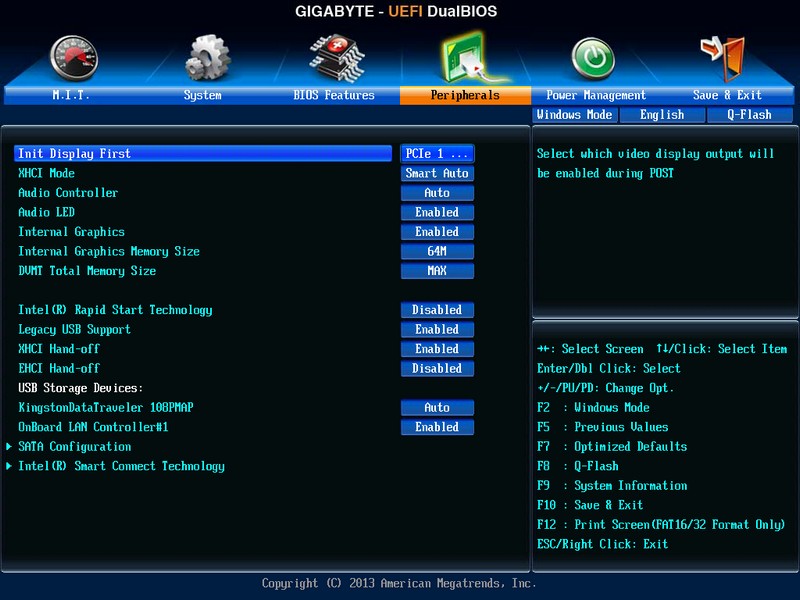Click the F5 Previous Values help line
800x600 pixels.
(603, 427)
